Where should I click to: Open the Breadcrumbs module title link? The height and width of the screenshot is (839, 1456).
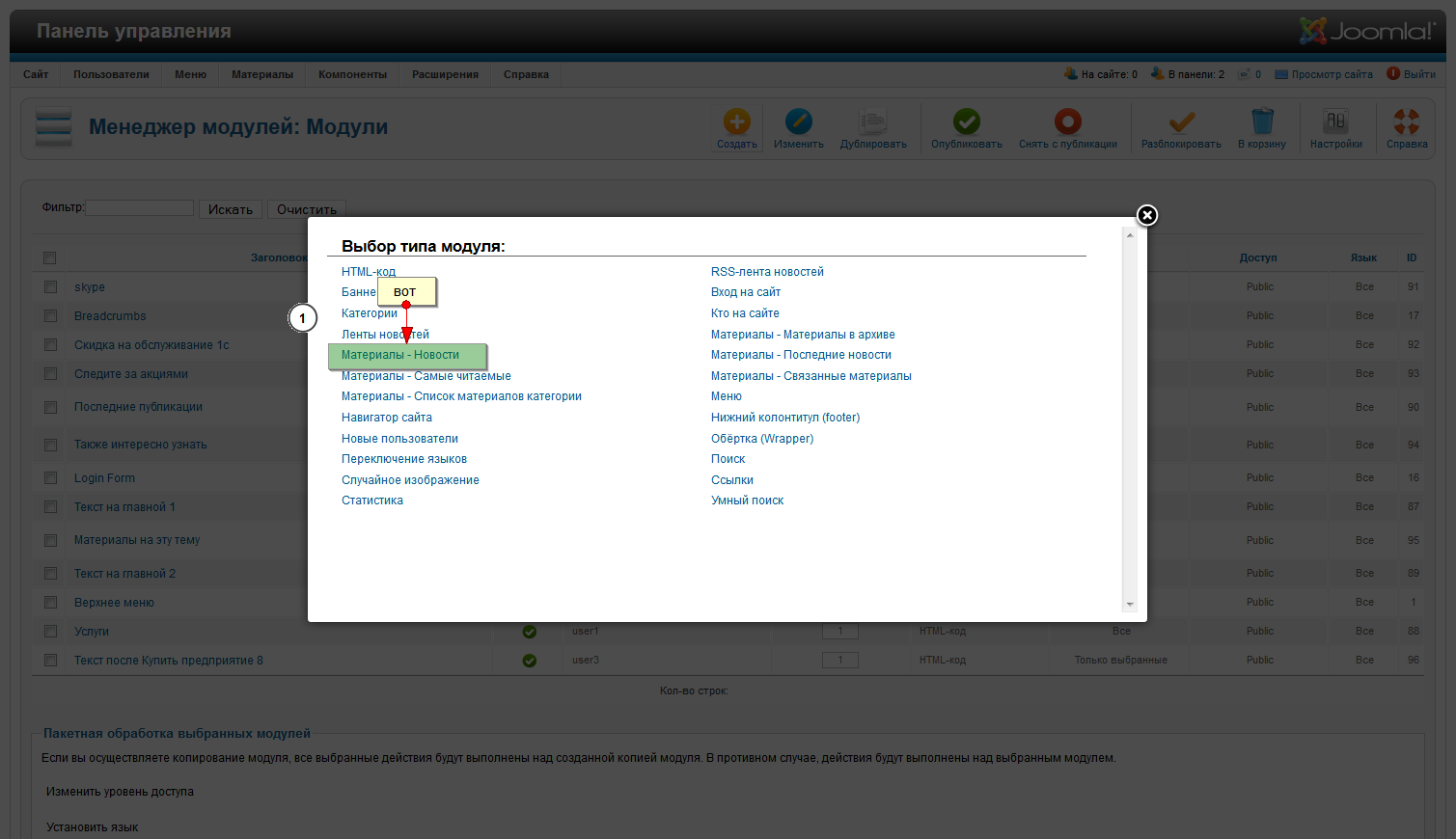[x=110, y=316]
